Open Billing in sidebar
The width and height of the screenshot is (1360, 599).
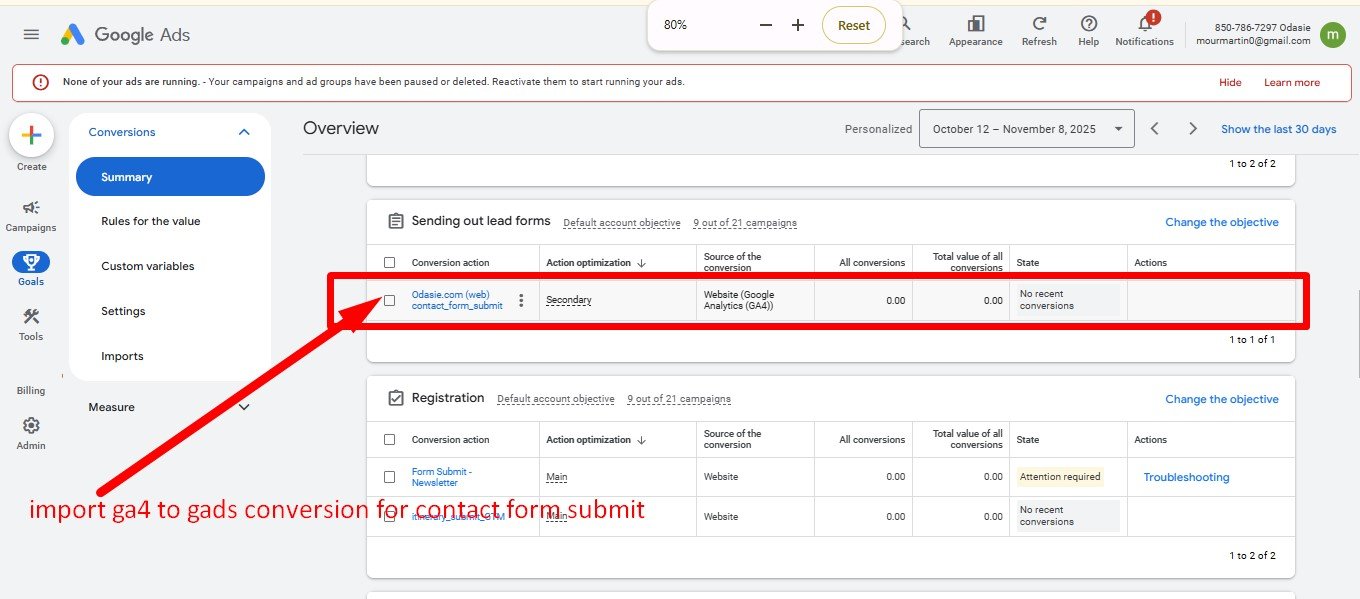click(31, 391)
